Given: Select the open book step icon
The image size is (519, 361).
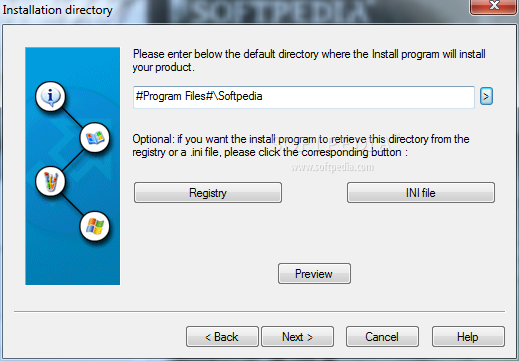Looking at the screenshot, I should tap(95, 137).
